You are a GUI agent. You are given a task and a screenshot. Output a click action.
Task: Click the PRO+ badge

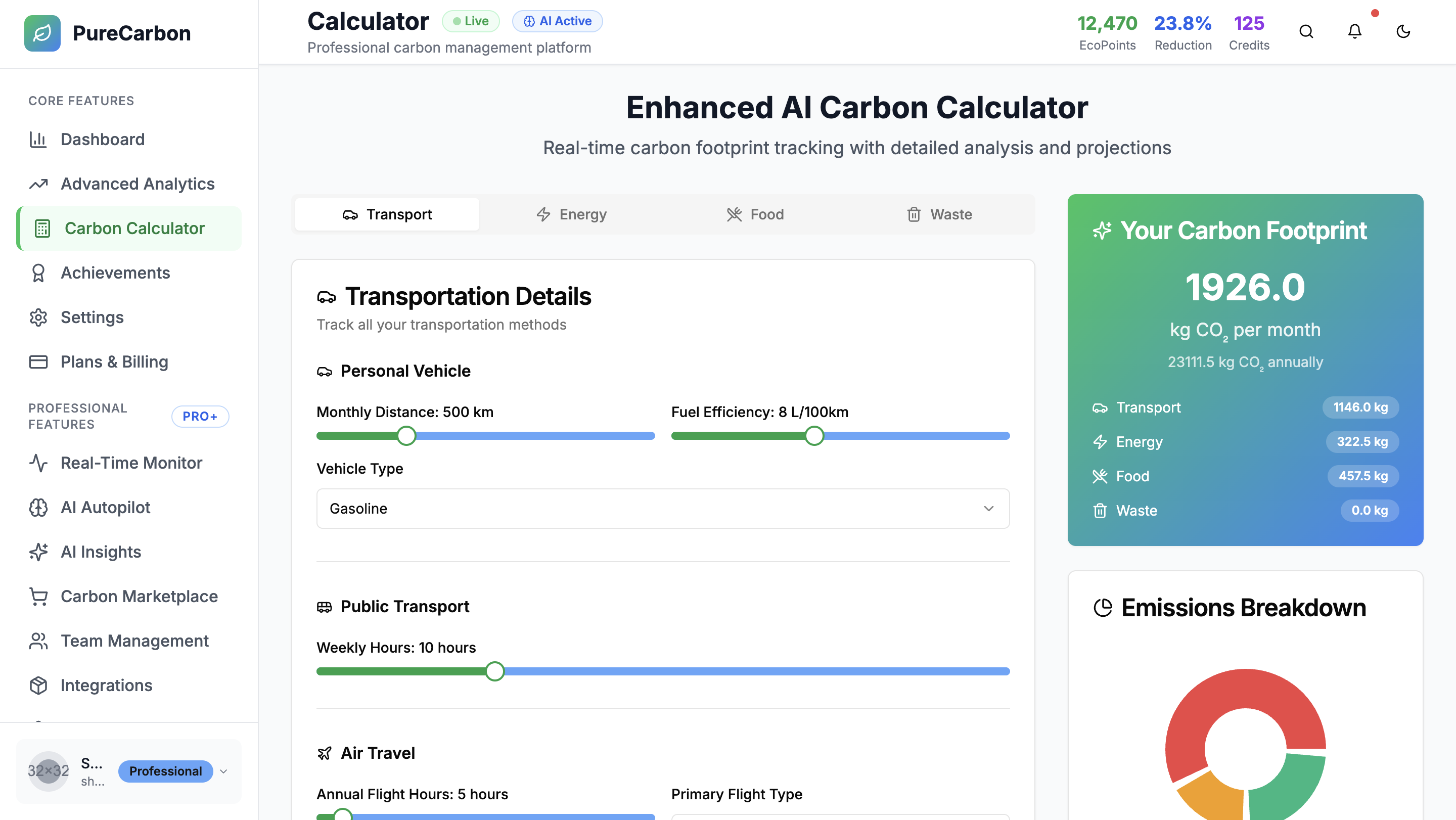coord(200,417)
